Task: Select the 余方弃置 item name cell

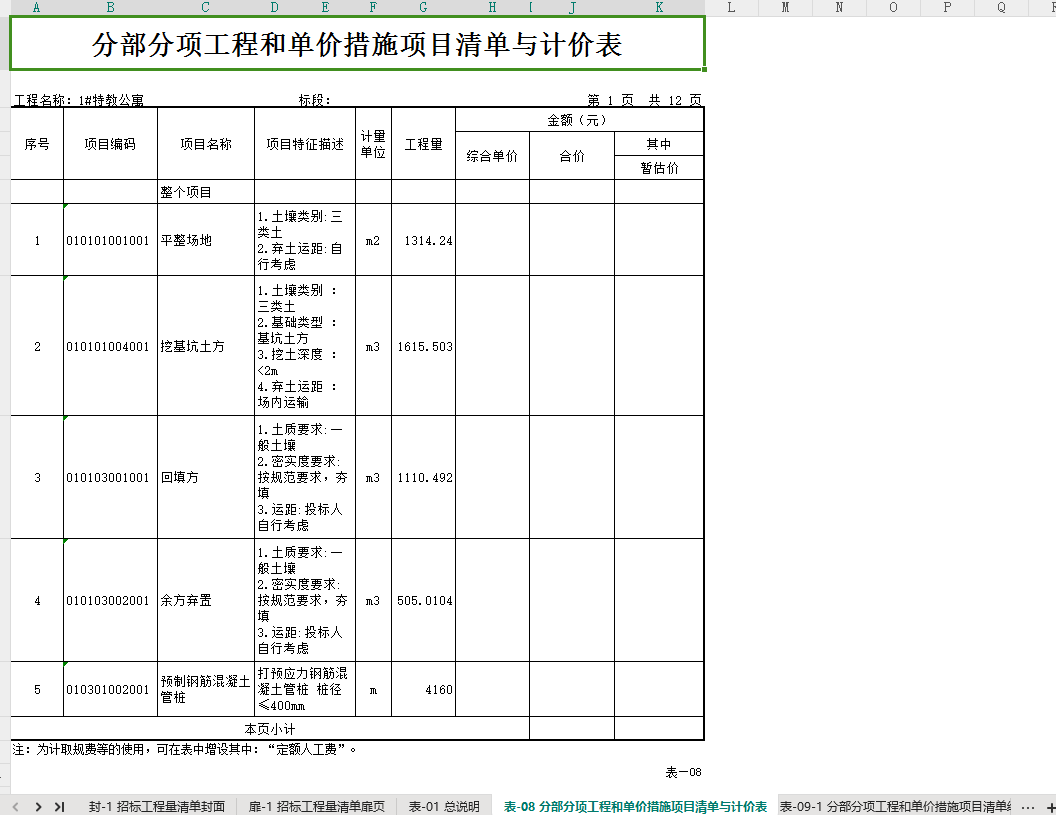Action: coord(206,600)
